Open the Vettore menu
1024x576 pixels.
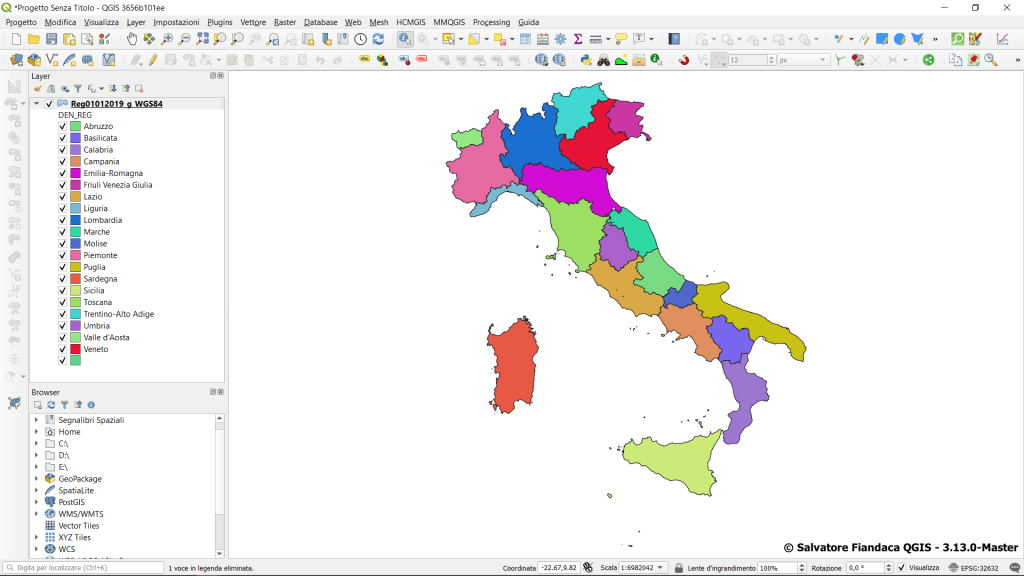coord(253,22)
